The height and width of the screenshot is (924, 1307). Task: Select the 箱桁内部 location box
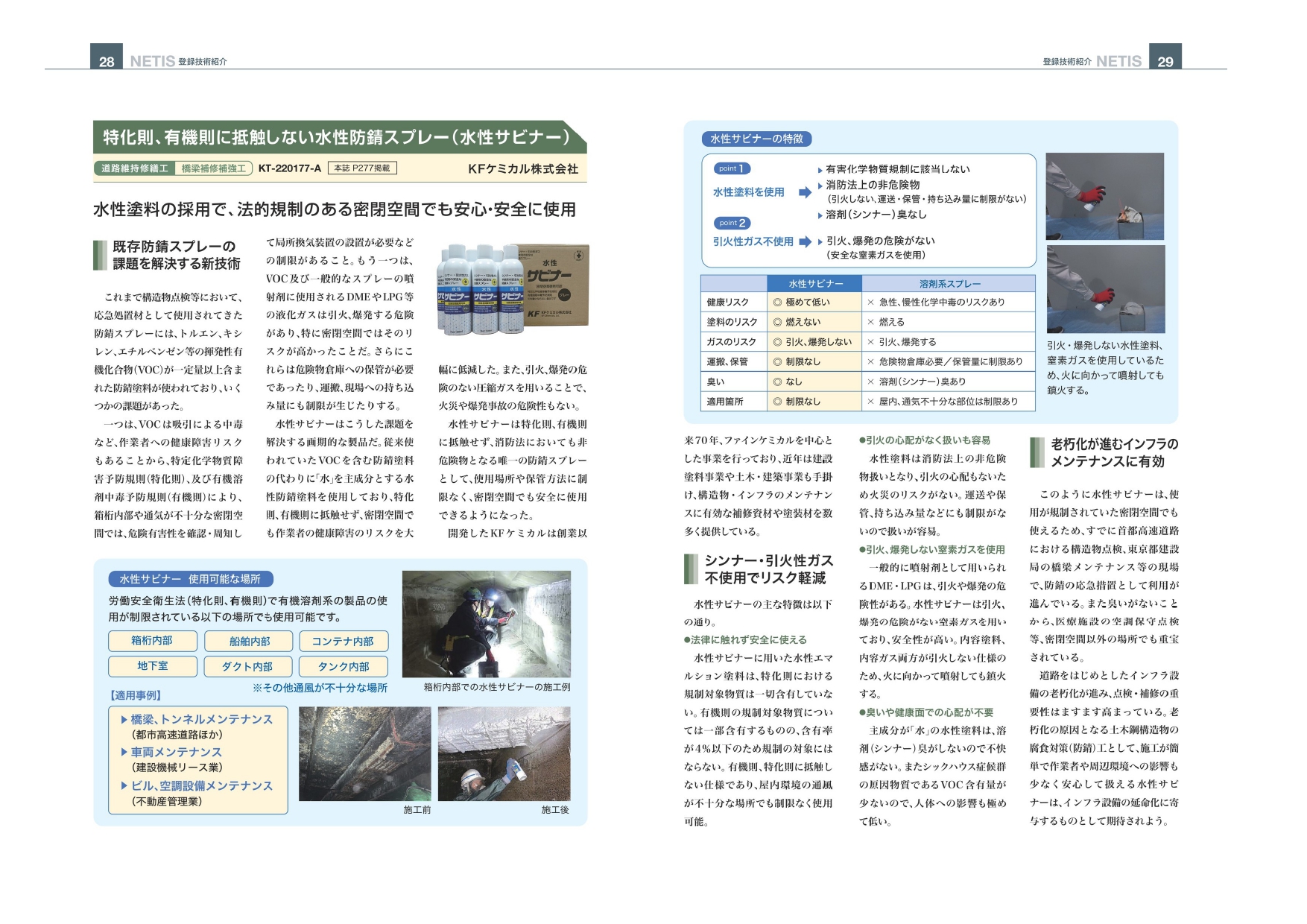[x=152, y=641]
